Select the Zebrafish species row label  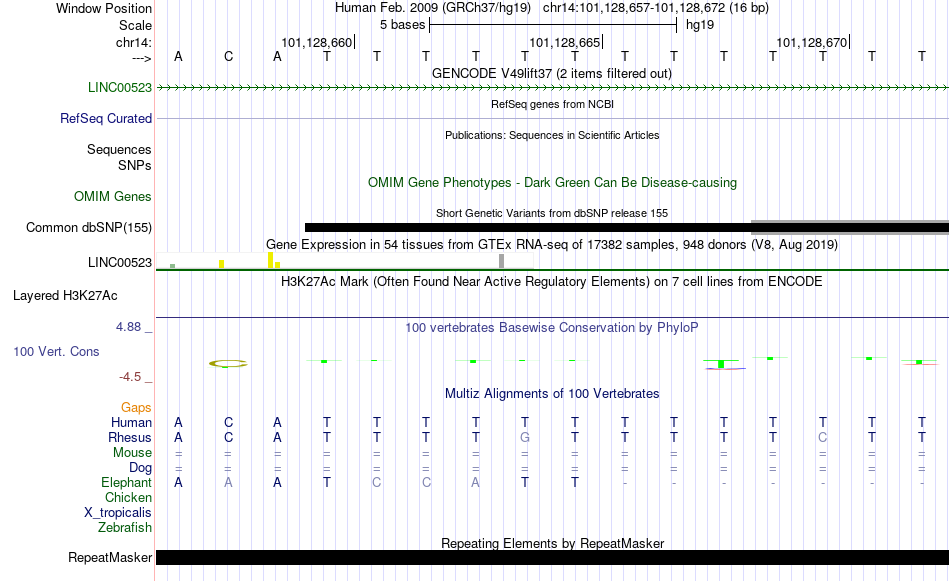(125, 528)
